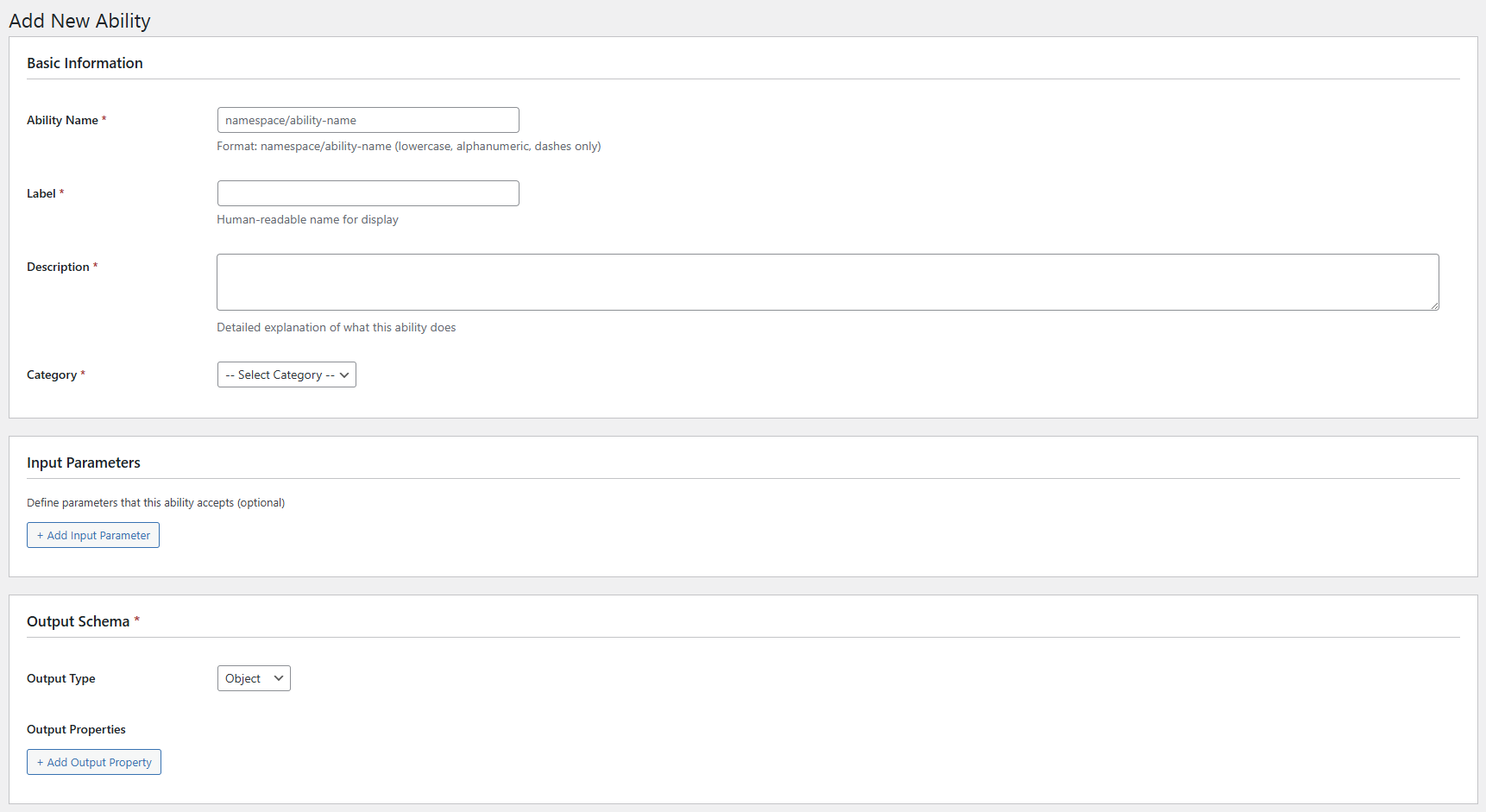This screenshot has height=812, width=1486.
Task: Click the Ability Name field label
Action: [x=62, y=120]
